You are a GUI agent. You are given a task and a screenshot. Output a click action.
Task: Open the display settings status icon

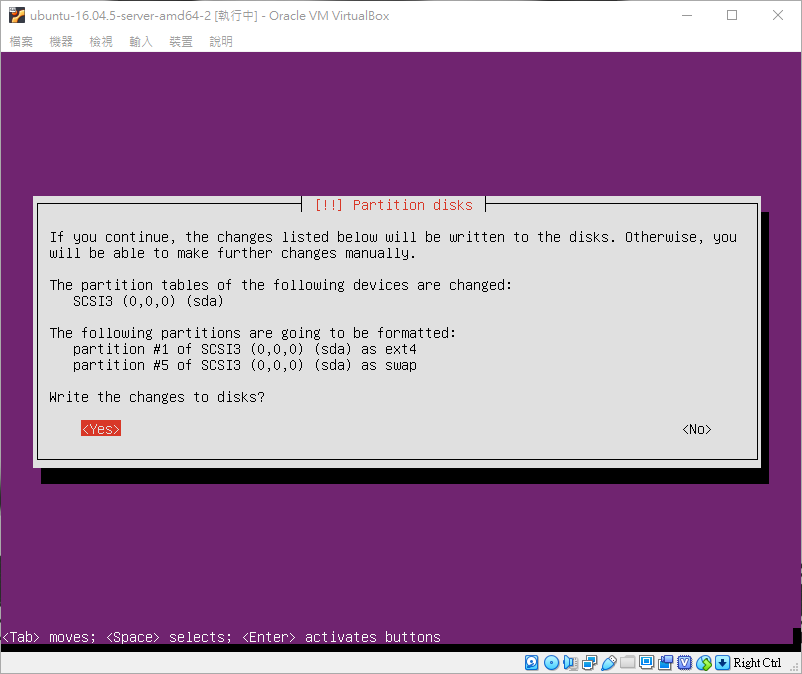(x=647, y=663)
